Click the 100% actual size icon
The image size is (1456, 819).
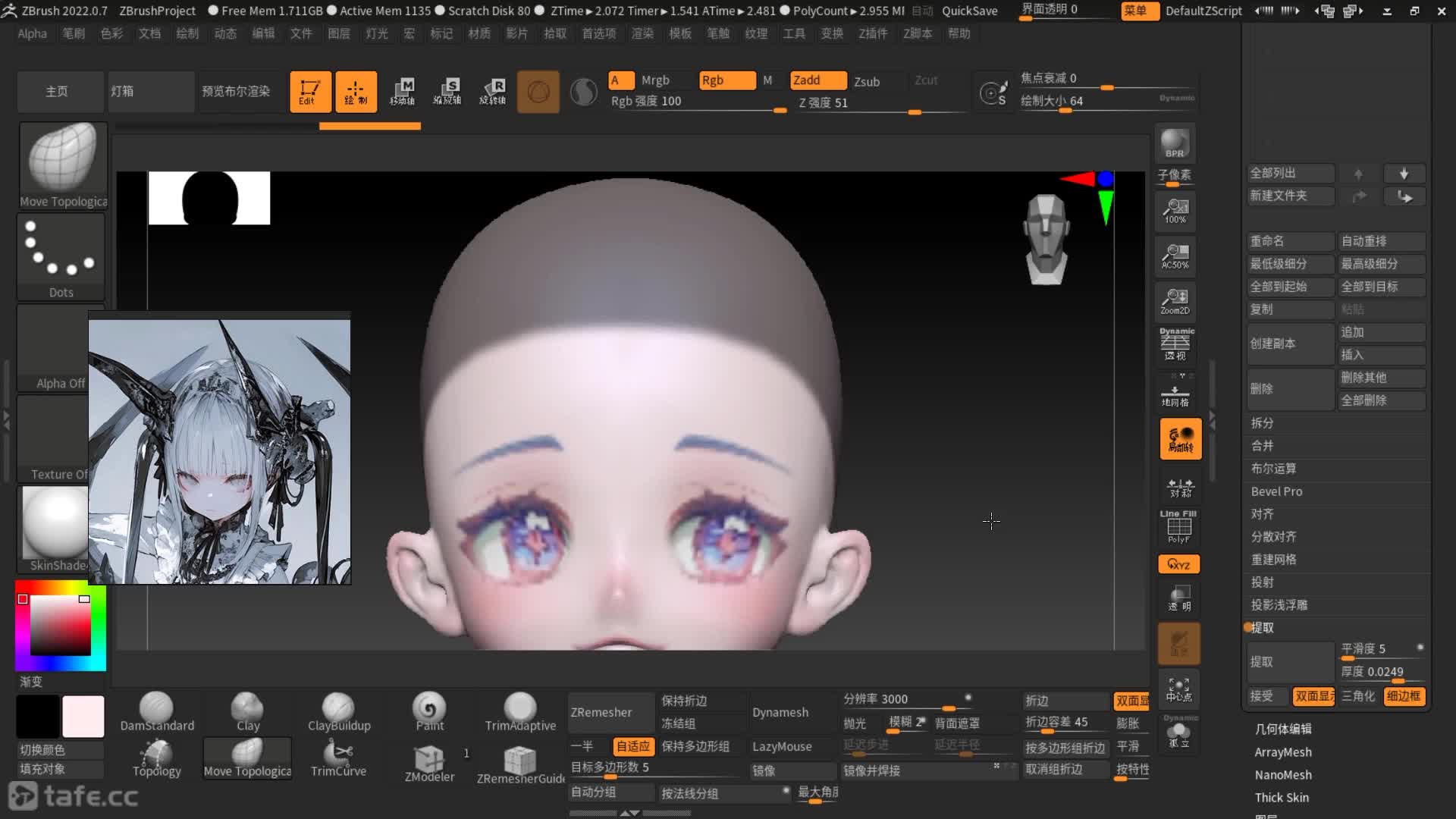click(1175, 210)
